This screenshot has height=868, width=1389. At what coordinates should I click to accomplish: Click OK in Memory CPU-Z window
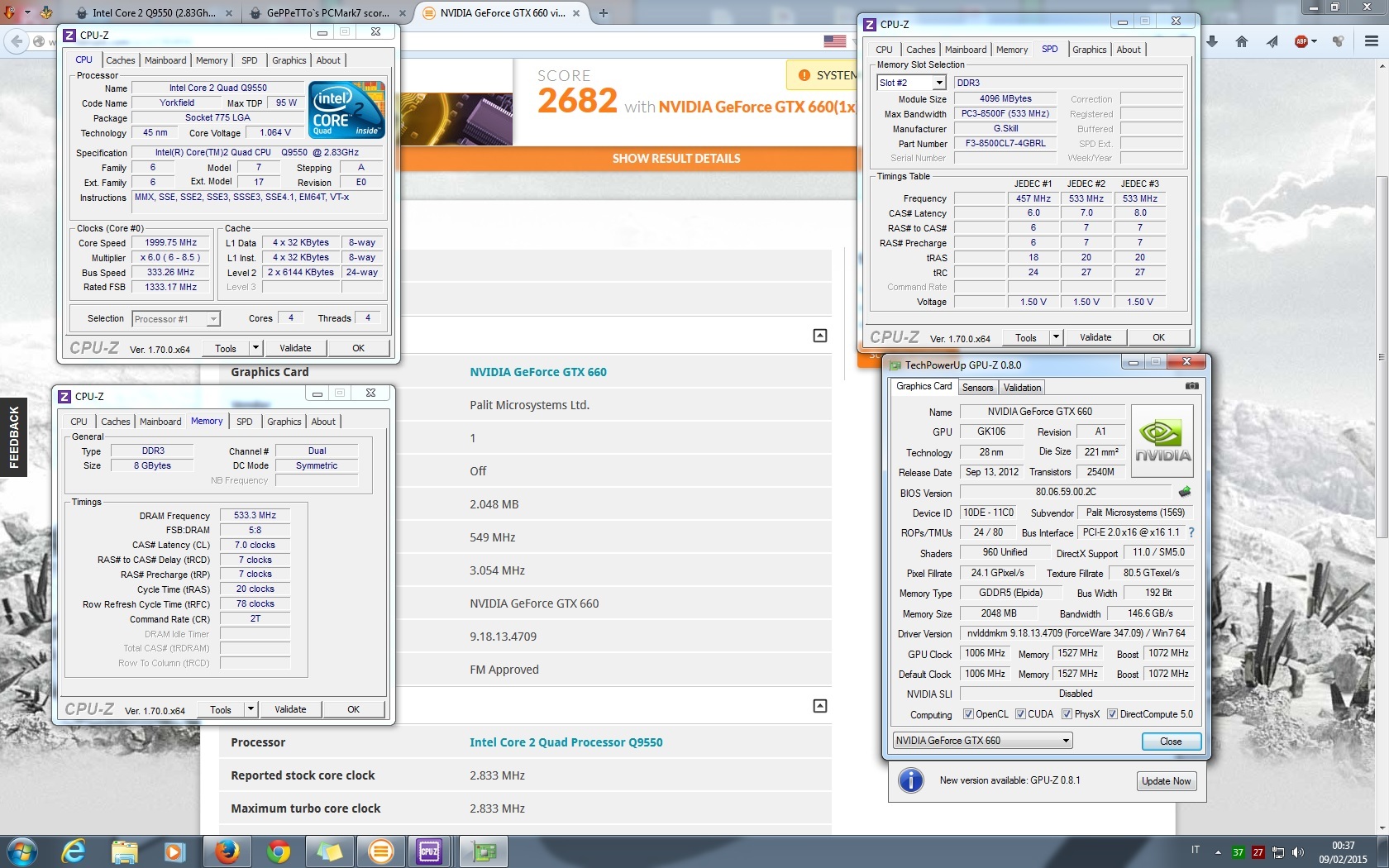[354, 709]
